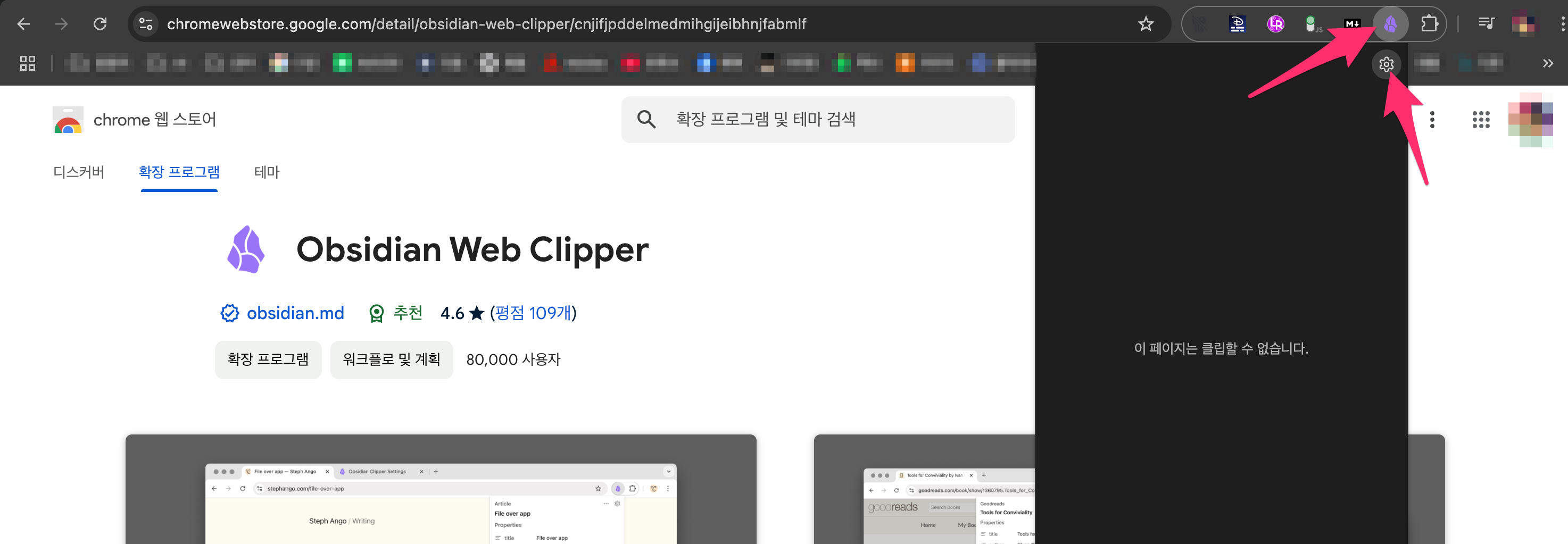Reload the current page
Viewport: 1568px width, 544px height.
(x=100, y=24)
